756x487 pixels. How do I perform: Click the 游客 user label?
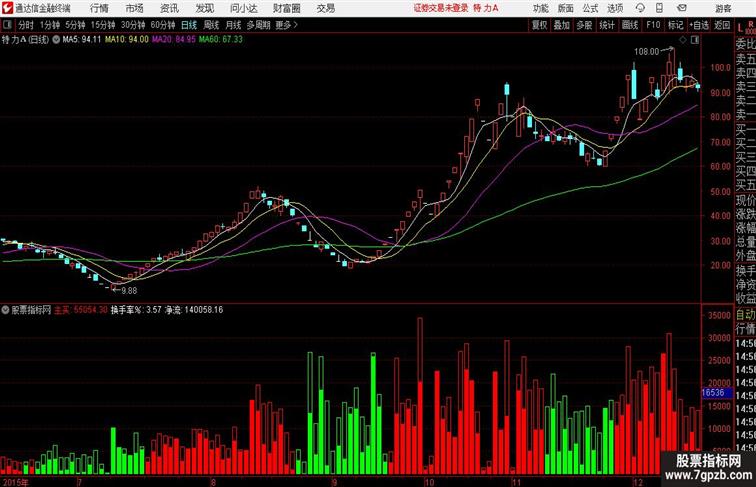pyautogui.click(x=723, y=8)
